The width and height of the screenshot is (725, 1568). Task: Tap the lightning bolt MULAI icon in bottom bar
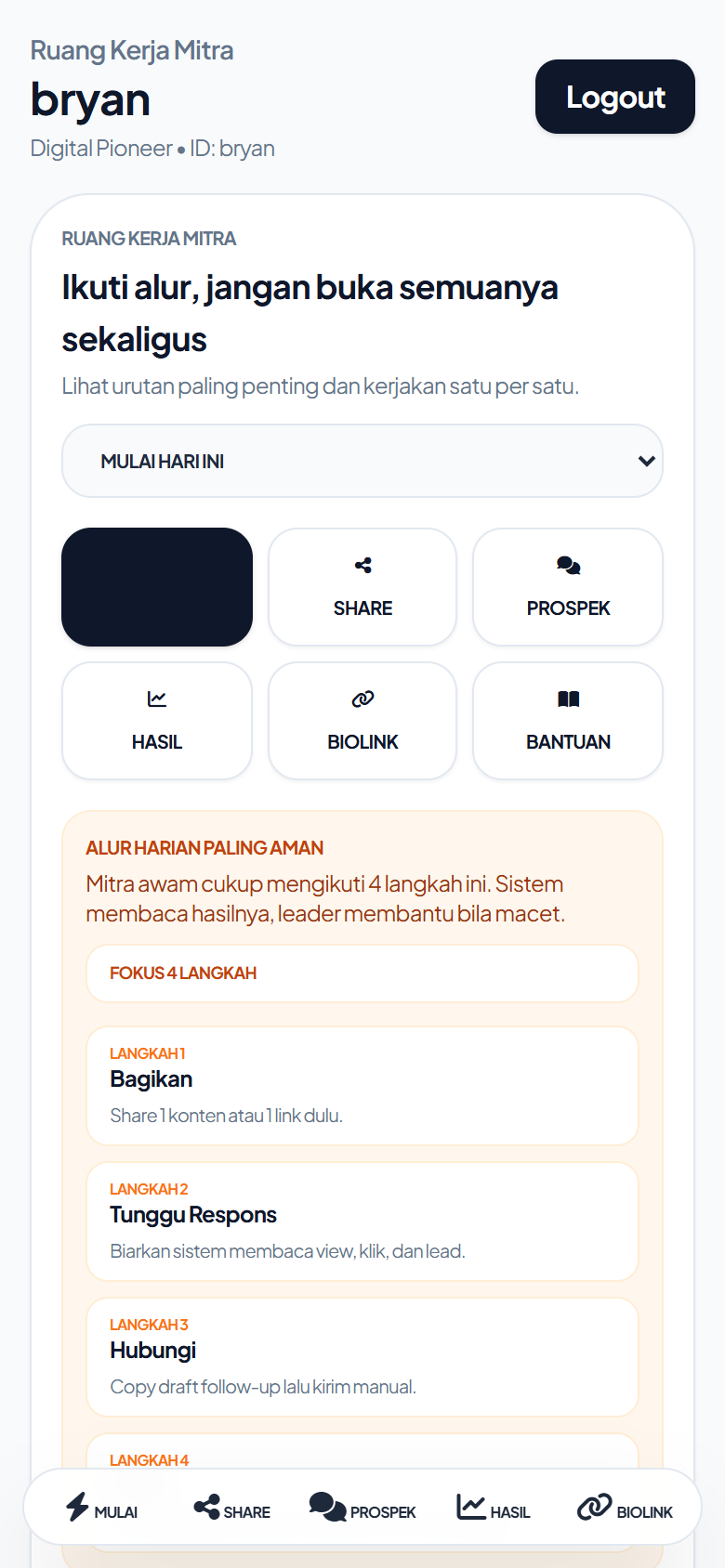tap(77, 1506)
